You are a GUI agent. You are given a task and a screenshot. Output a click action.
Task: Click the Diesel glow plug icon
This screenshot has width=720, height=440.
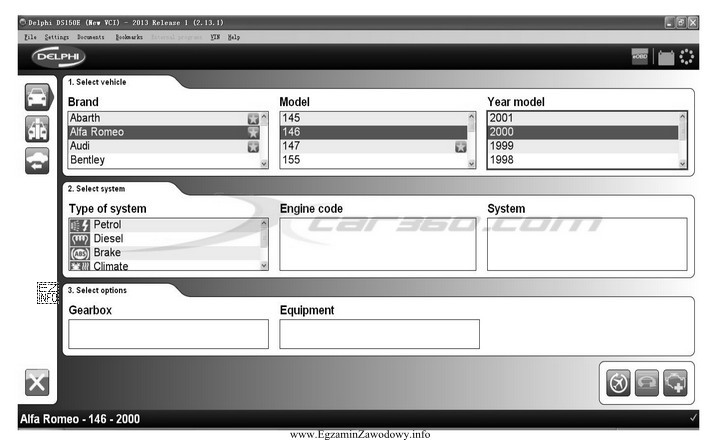79,239
